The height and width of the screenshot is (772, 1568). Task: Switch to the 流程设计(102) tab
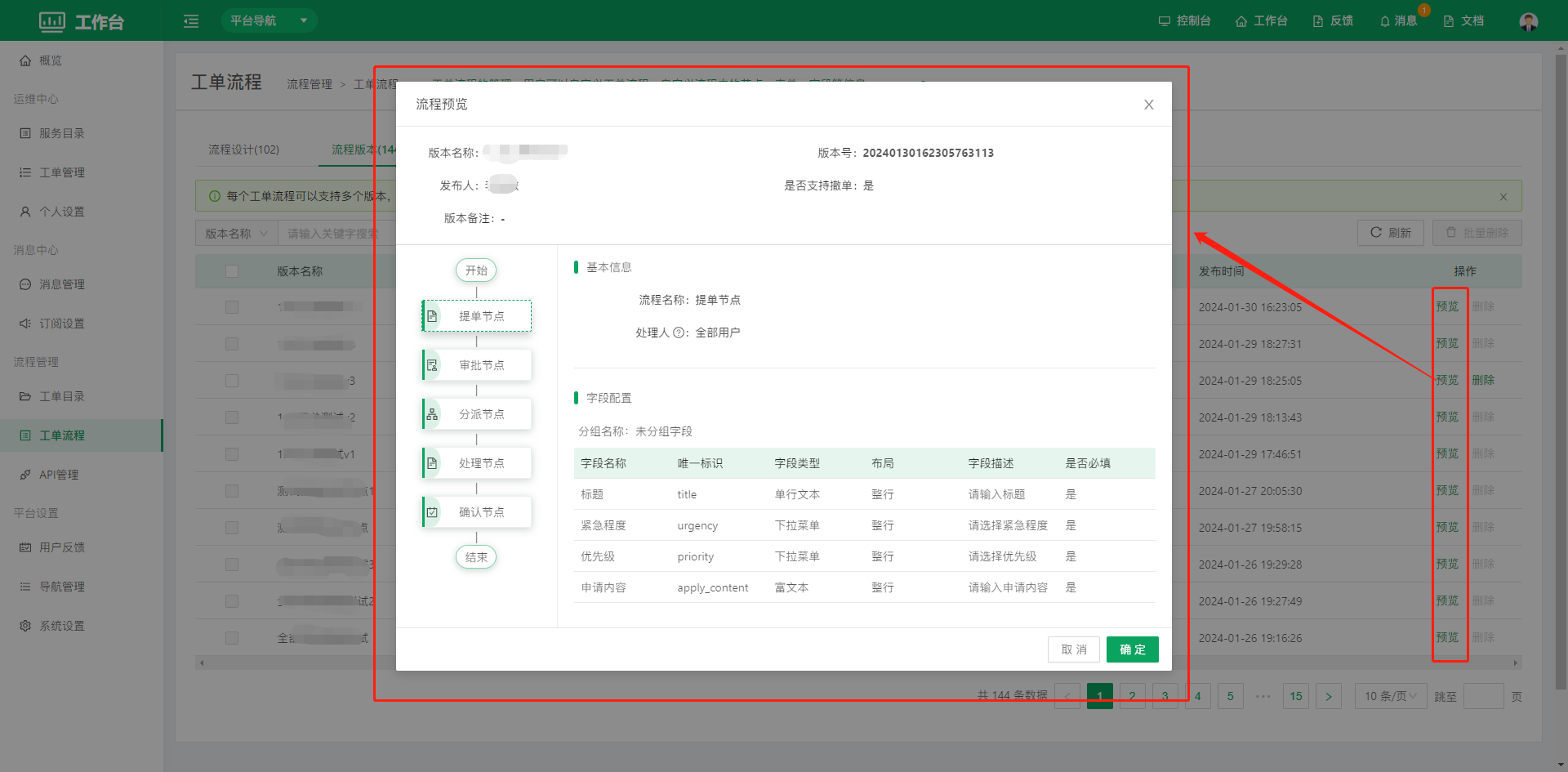[243, 149]
